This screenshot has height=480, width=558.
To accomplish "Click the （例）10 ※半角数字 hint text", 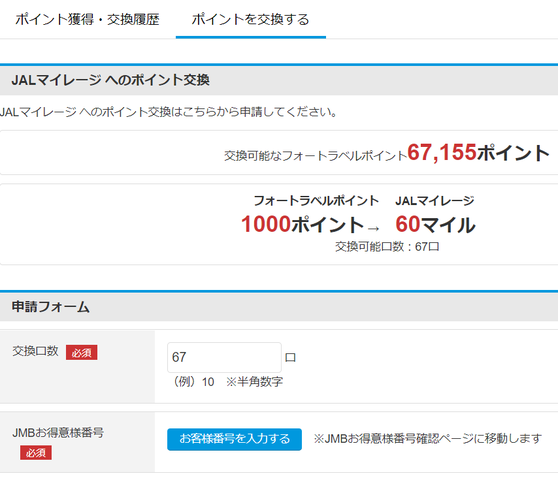I will pyautogui.click(x=227, y=382).
